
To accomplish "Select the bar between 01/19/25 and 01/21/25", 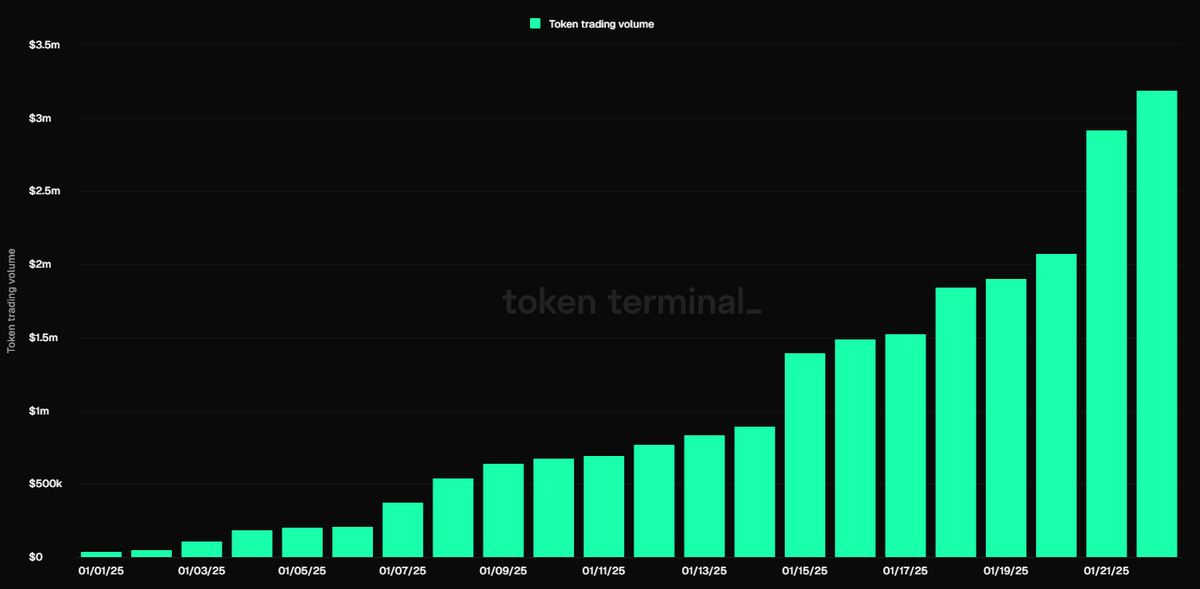I will coord(1056,405).
